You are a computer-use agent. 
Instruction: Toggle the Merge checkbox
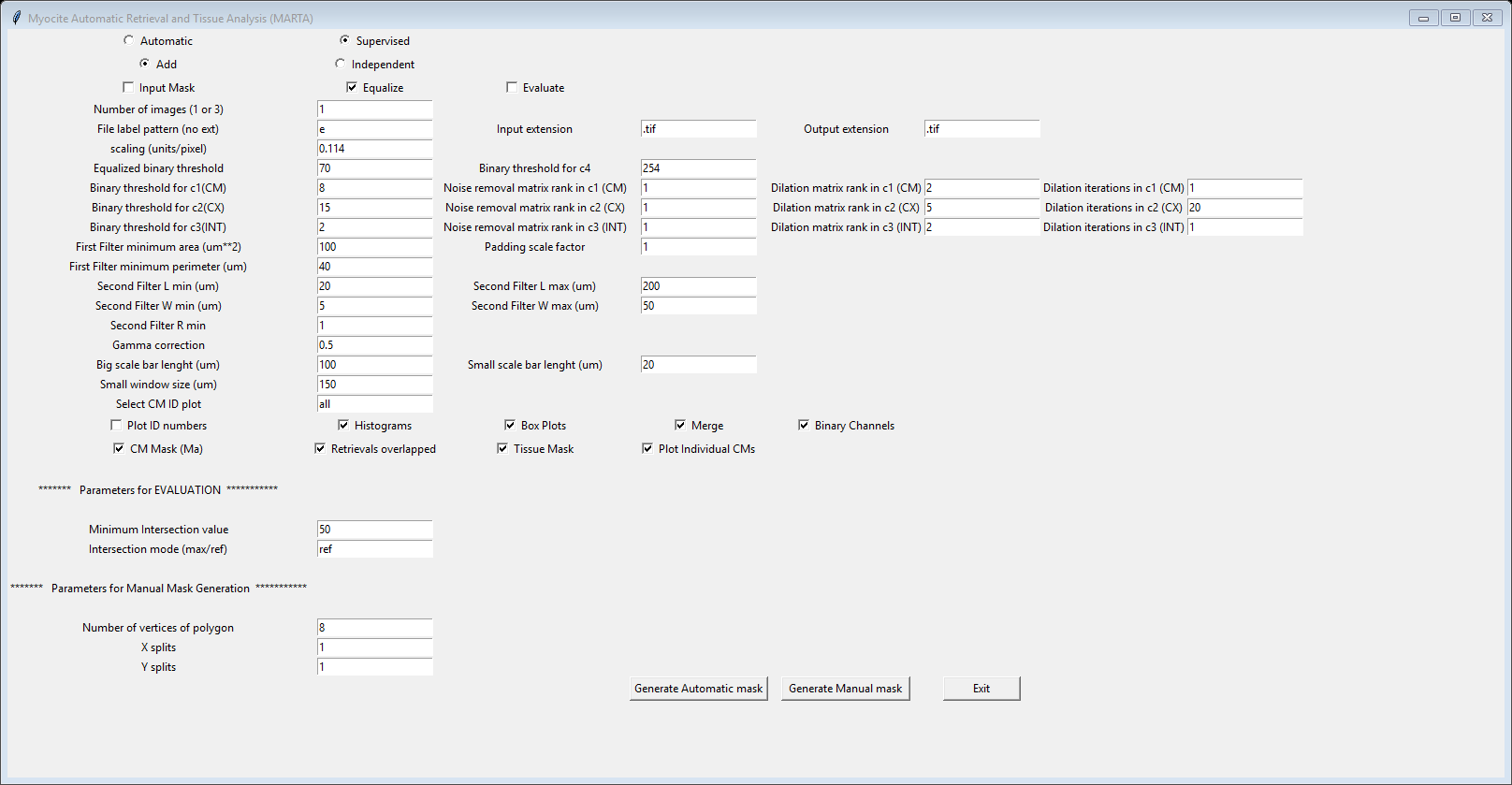point(680,425)
